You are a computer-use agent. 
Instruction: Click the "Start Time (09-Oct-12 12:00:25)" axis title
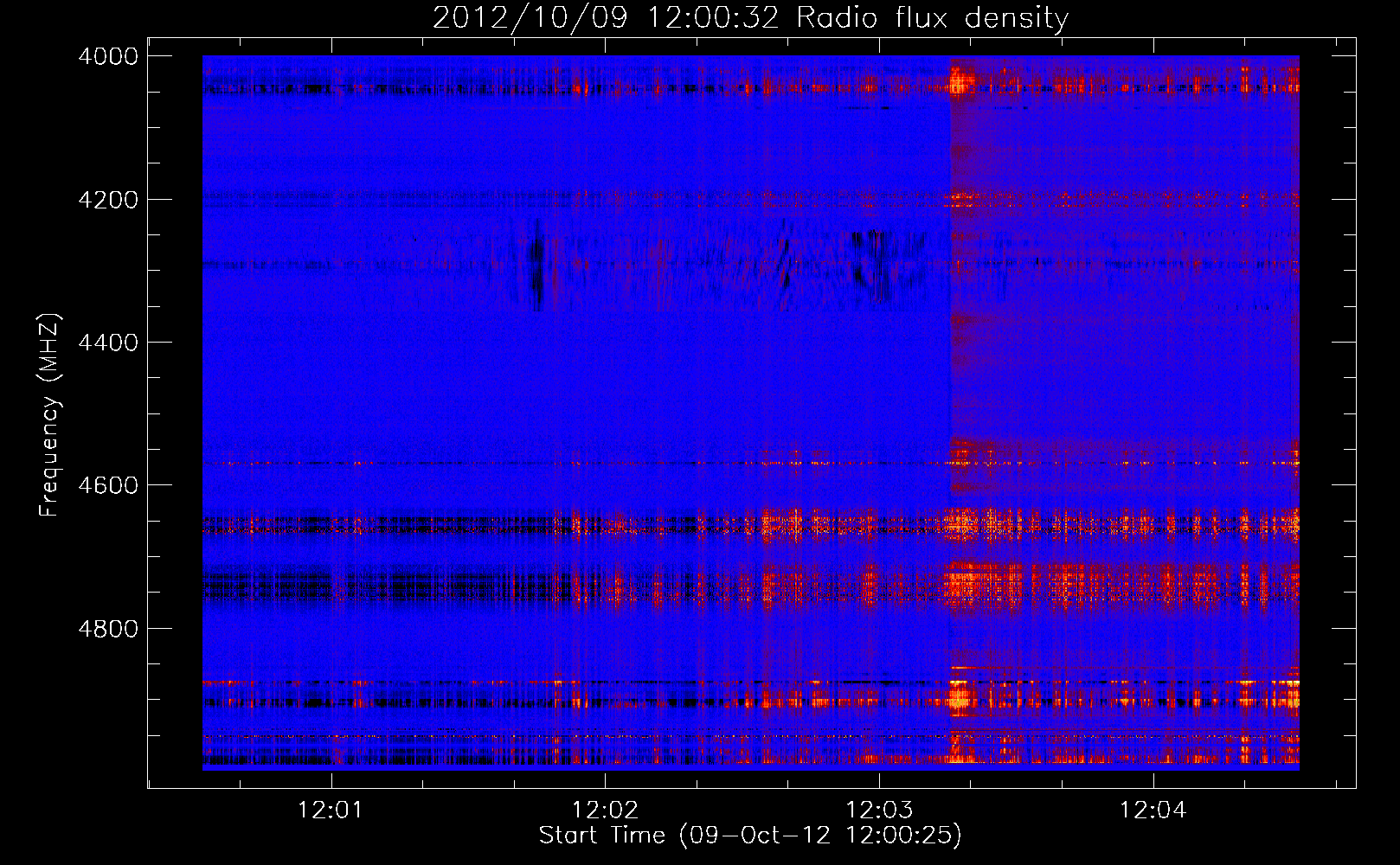coord(750,836)
